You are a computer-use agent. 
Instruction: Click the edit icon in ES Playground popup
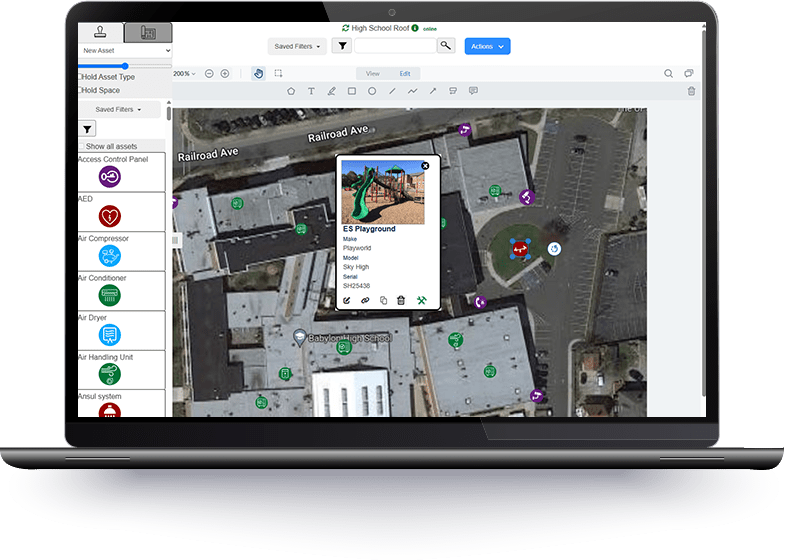tap(347, 300)
